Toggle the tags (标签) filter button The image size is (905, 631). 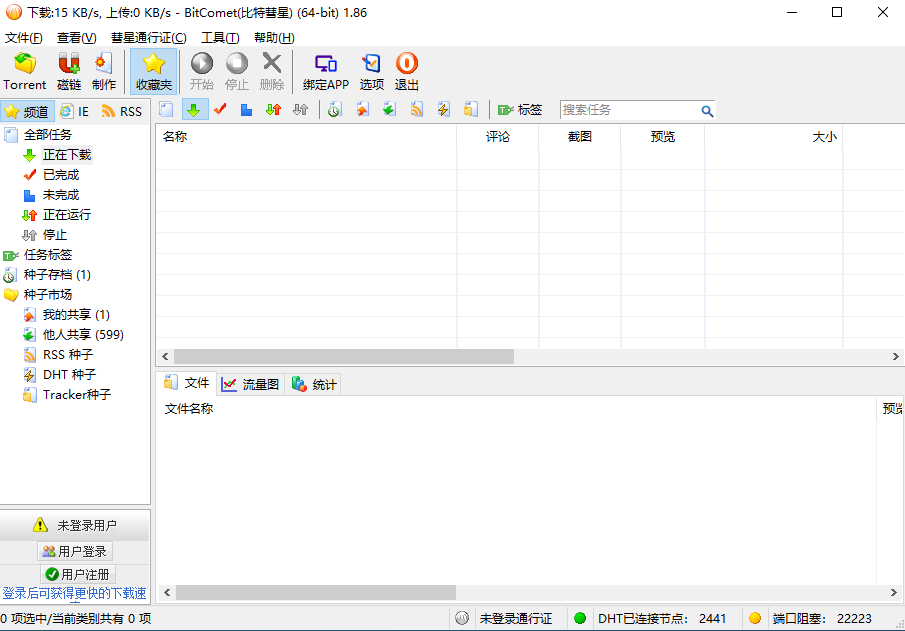[x=520, y=110]
